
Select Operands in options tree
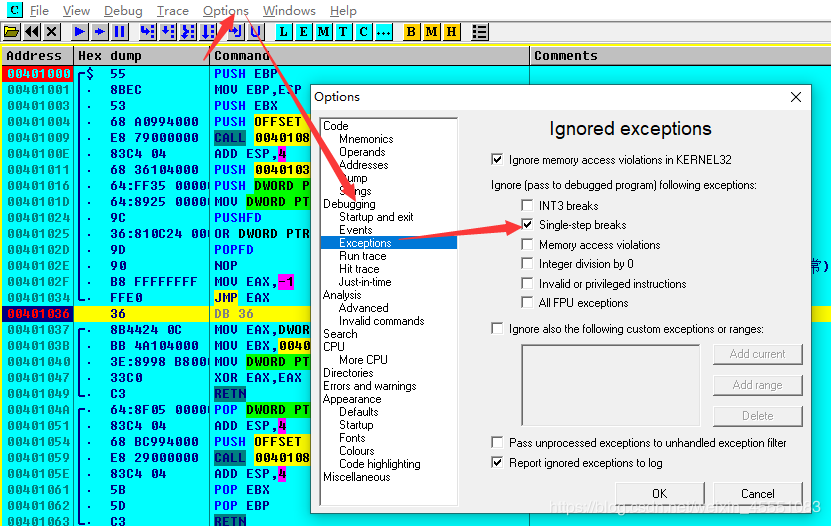coord(362,152)
